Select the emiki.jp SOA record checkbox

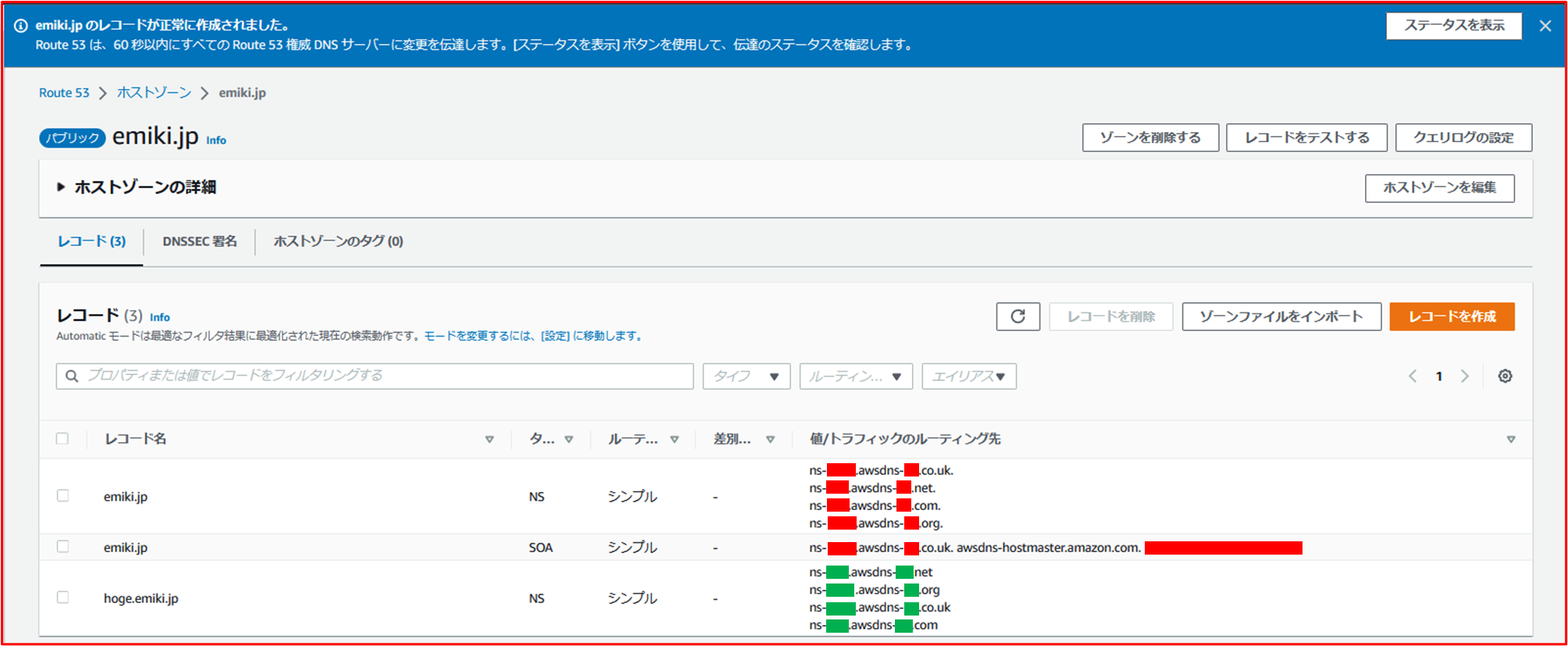click(62, 546)
